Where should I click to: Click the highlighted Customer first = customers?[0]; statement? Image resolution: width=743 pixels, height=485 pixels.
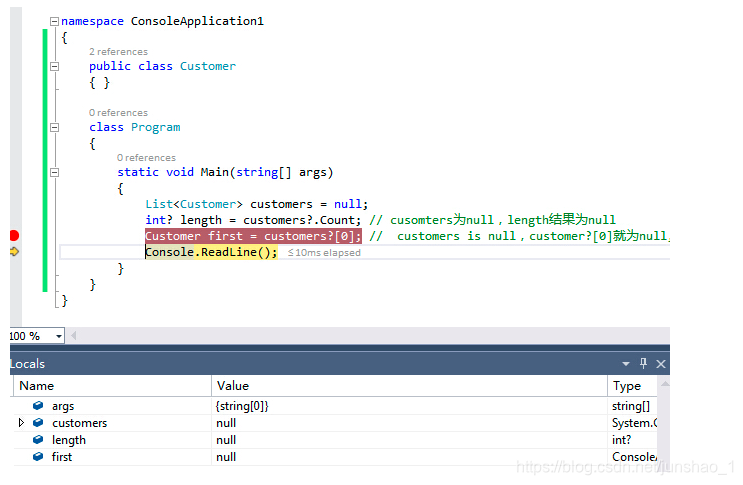click(254, 236)
